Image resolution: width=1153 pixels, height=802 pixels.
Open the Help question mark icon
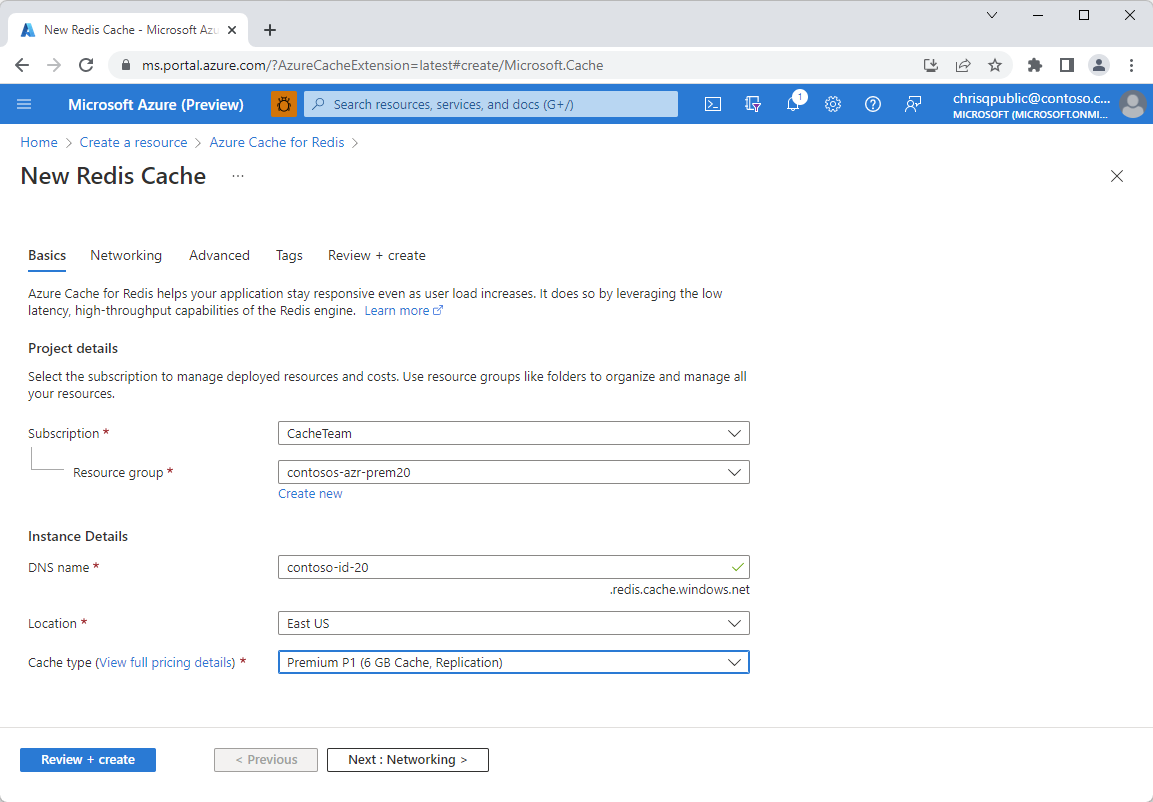pyautogui.click(x=873, y=104)
